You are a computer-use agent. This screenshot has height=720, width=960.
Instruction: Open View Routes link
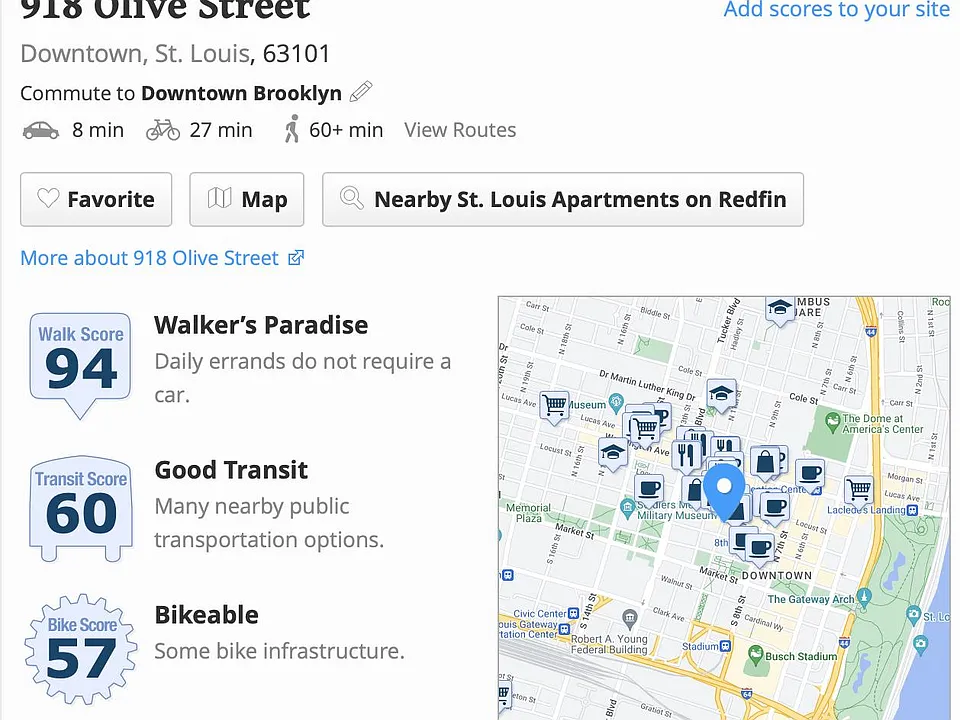[460, 130]
